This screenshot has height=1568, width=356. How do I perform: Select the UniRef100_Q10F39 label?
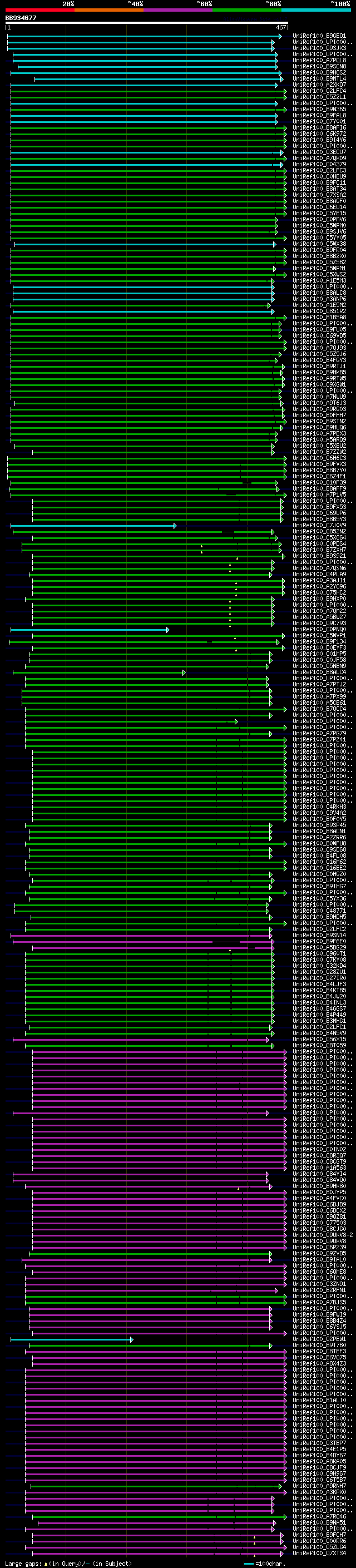point(319,483)
